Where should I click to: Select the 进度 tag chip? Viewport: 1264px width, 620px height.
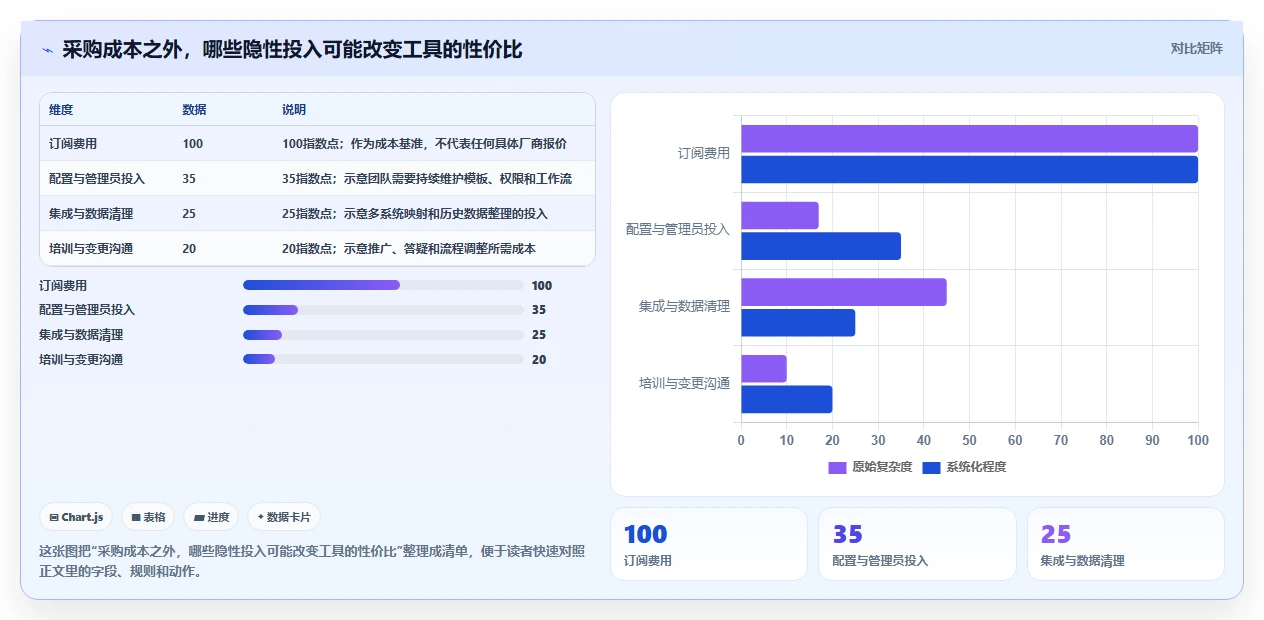(x=211, y=517)
